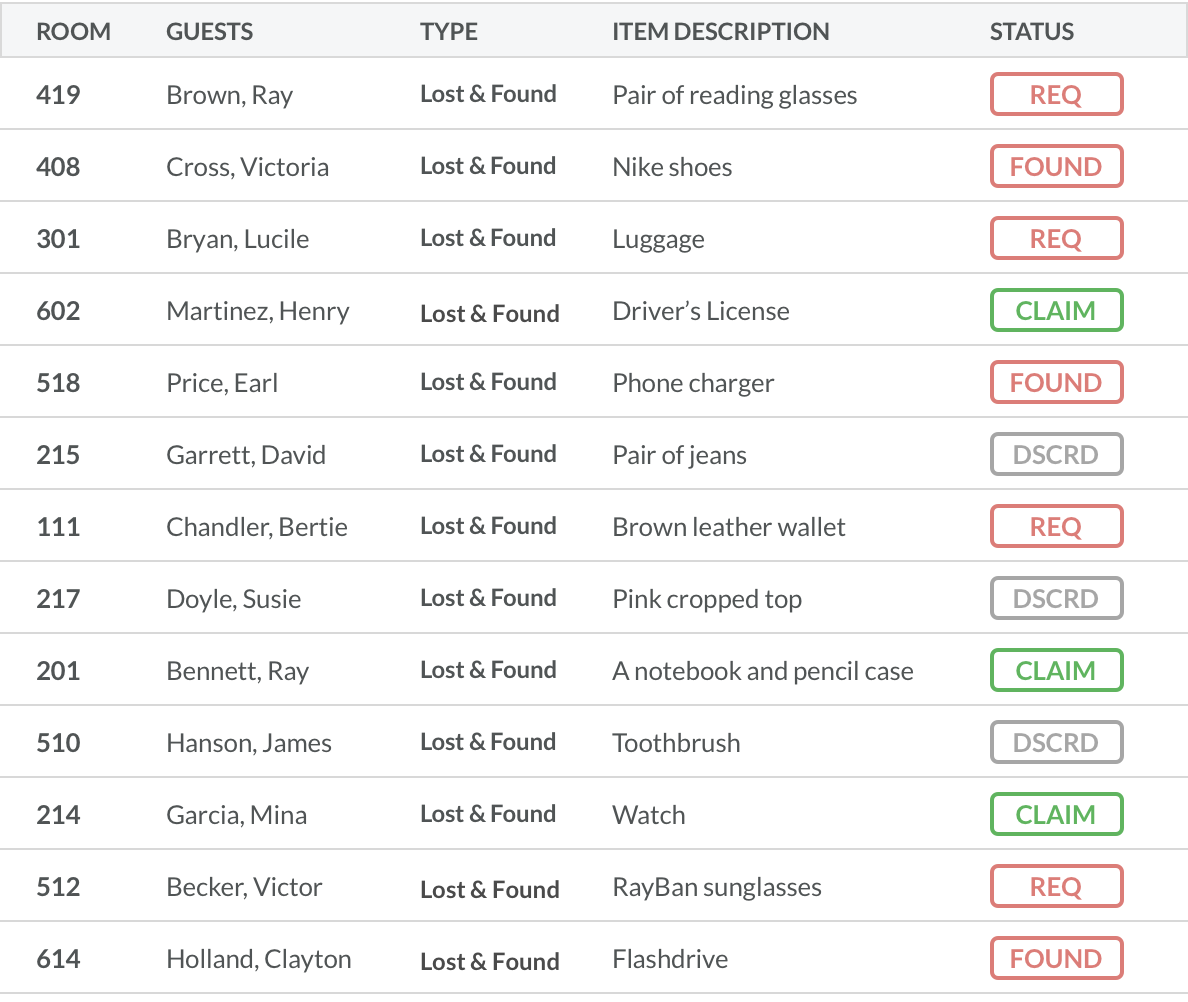Open CLAIM status for the Watch item
1188x1002 pixels.
1056,815
